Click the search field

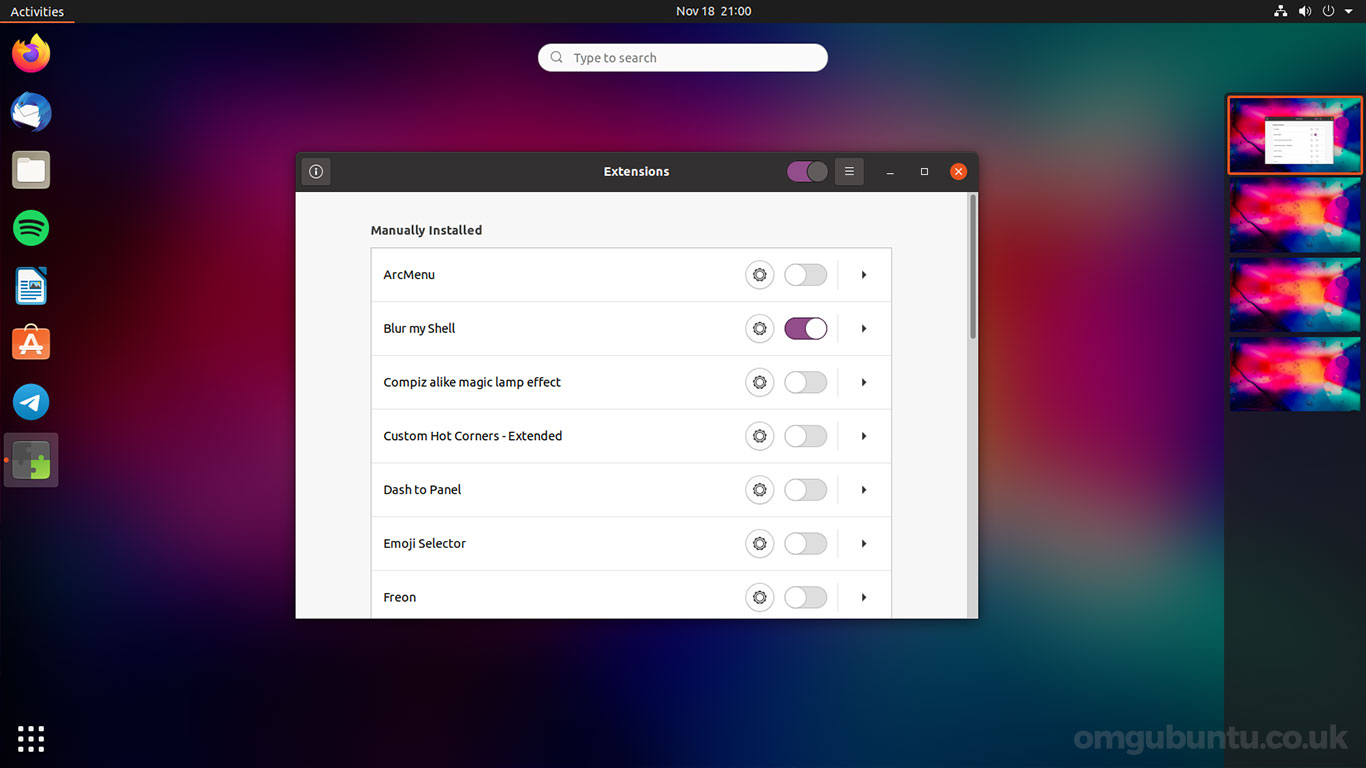pyautogui.click(x=683, y=58)
